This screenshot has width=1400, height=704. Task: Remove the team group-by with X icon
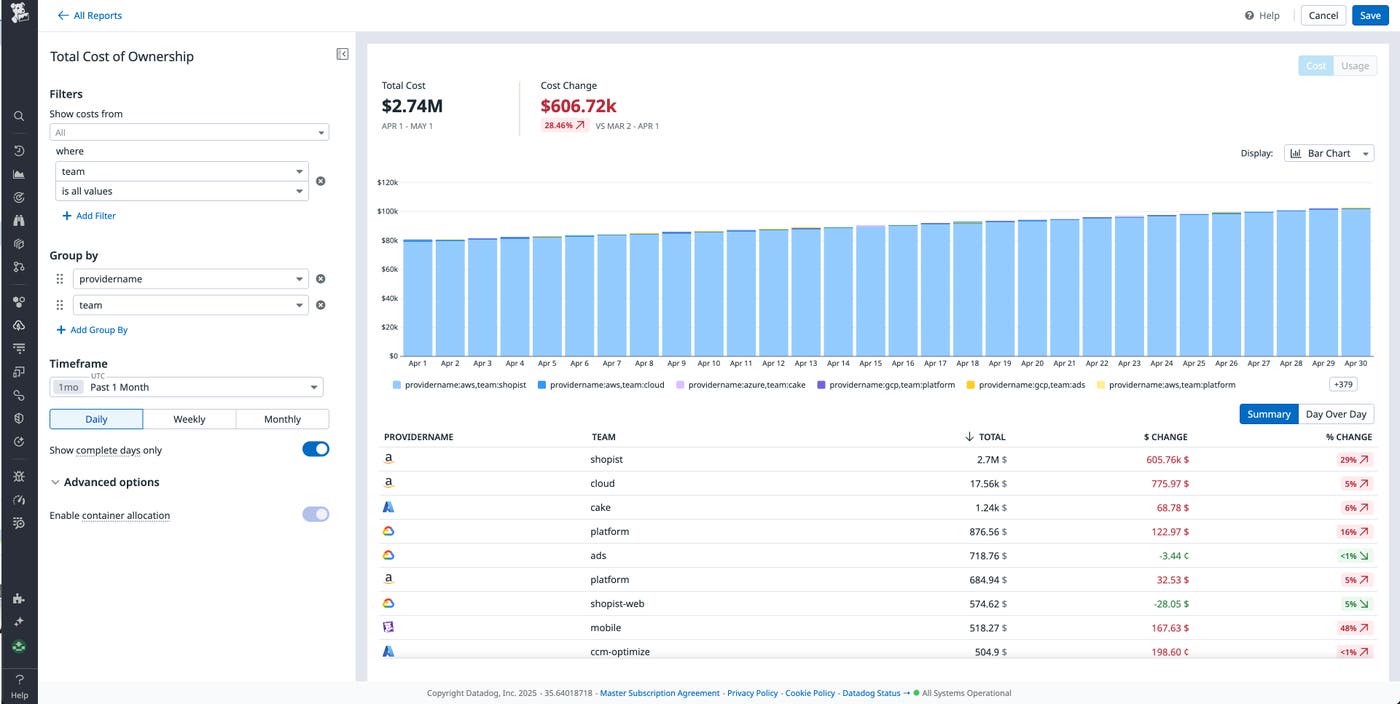(321, 305)
